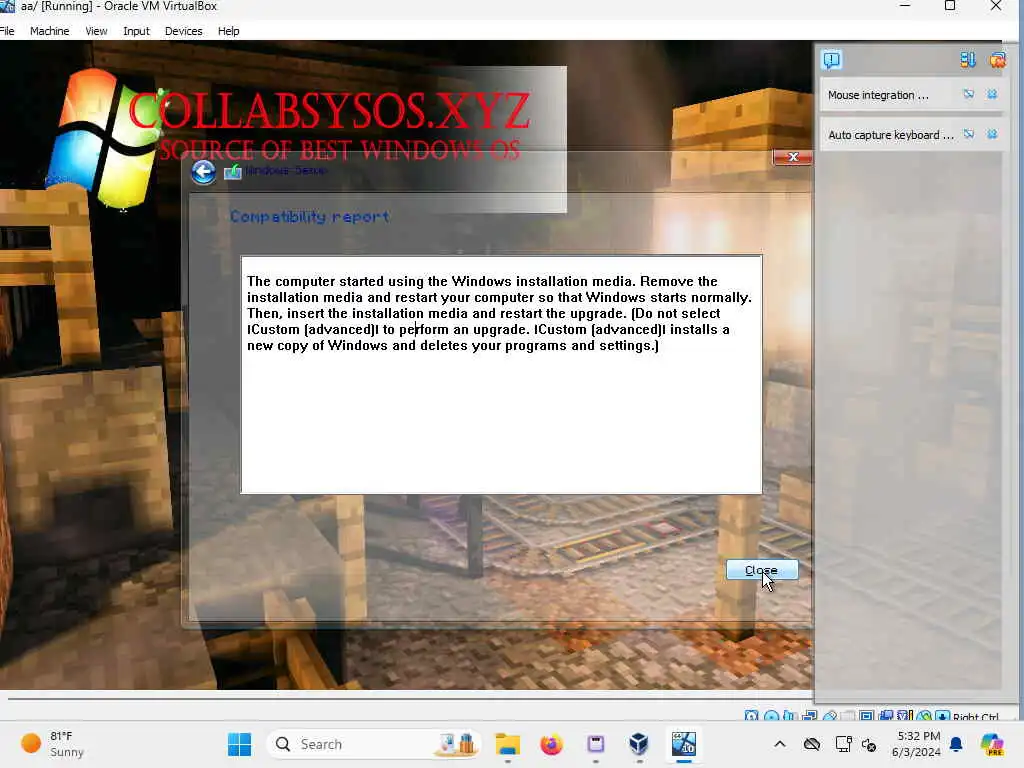Open the clock showing 5:32 PM
1024x768 pixels.
pos(918,744)
